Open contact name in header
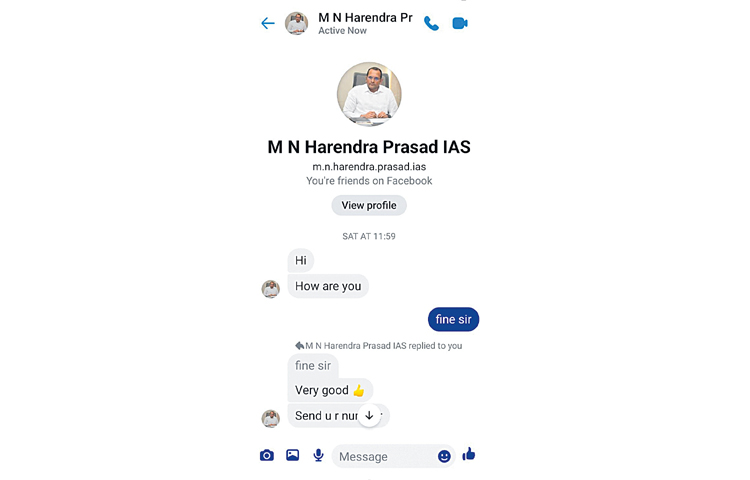 click(x=365, y=18)
